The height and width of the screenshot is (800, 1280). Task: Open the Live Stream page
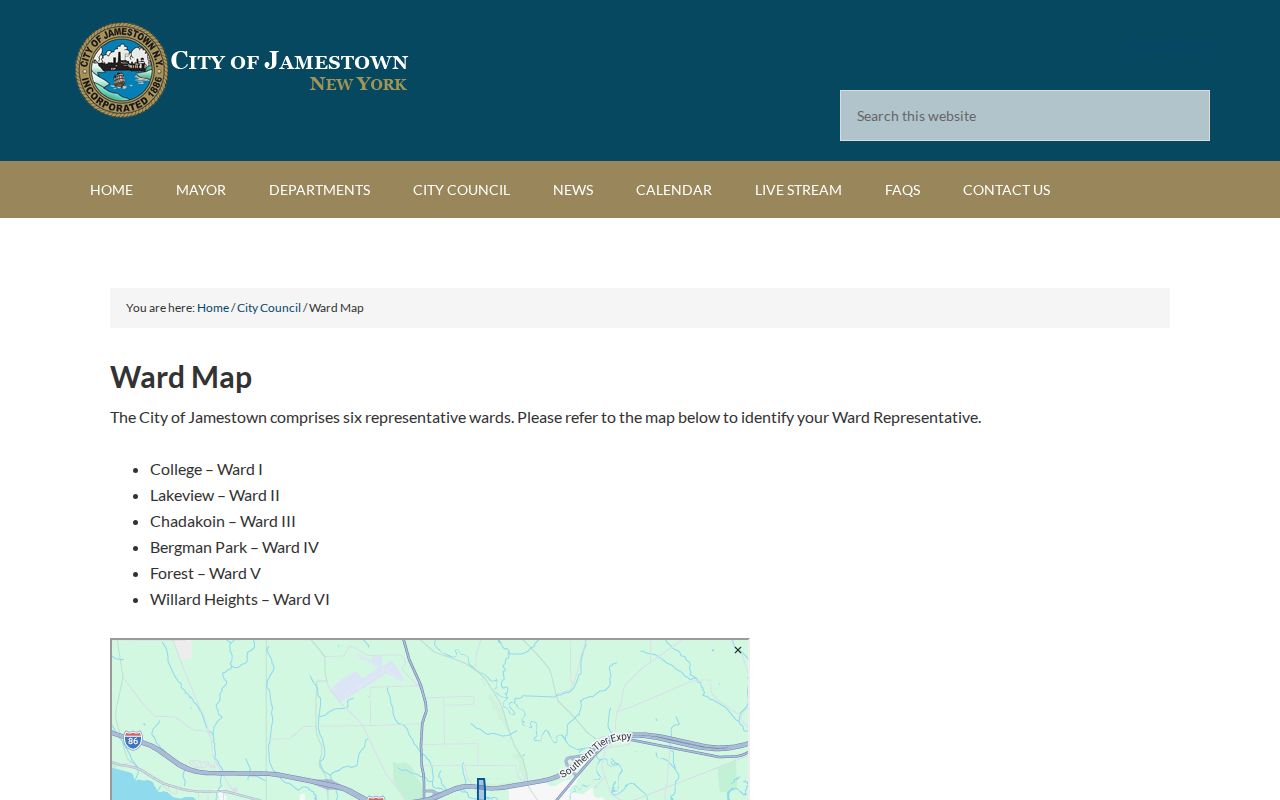click(798, 190)
